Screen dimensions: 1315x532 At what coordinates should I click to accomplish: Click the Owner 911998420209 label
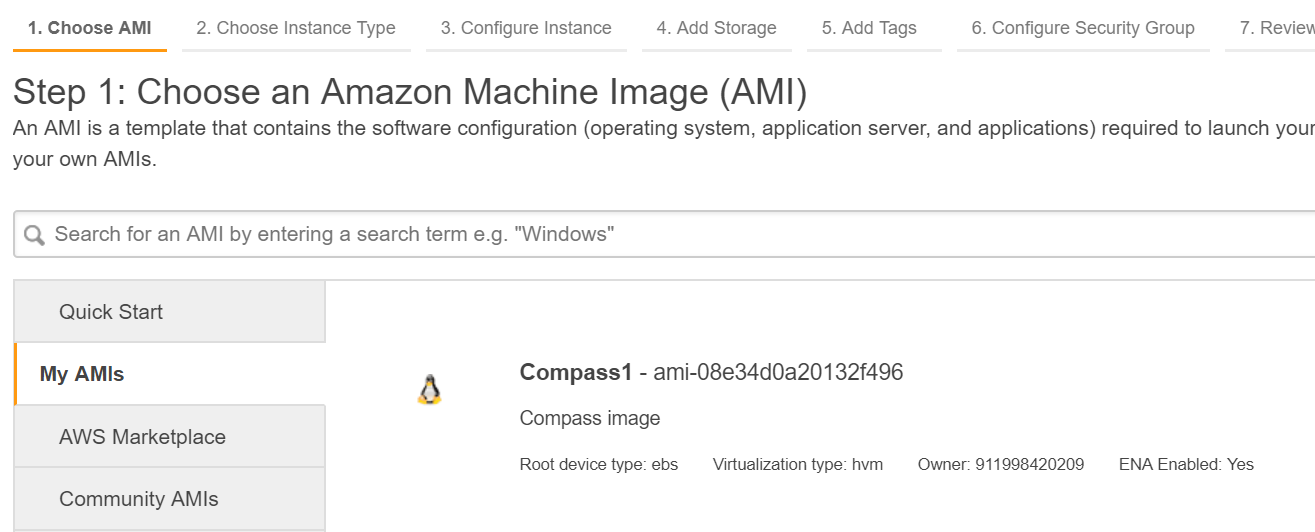coord(1000,464)
